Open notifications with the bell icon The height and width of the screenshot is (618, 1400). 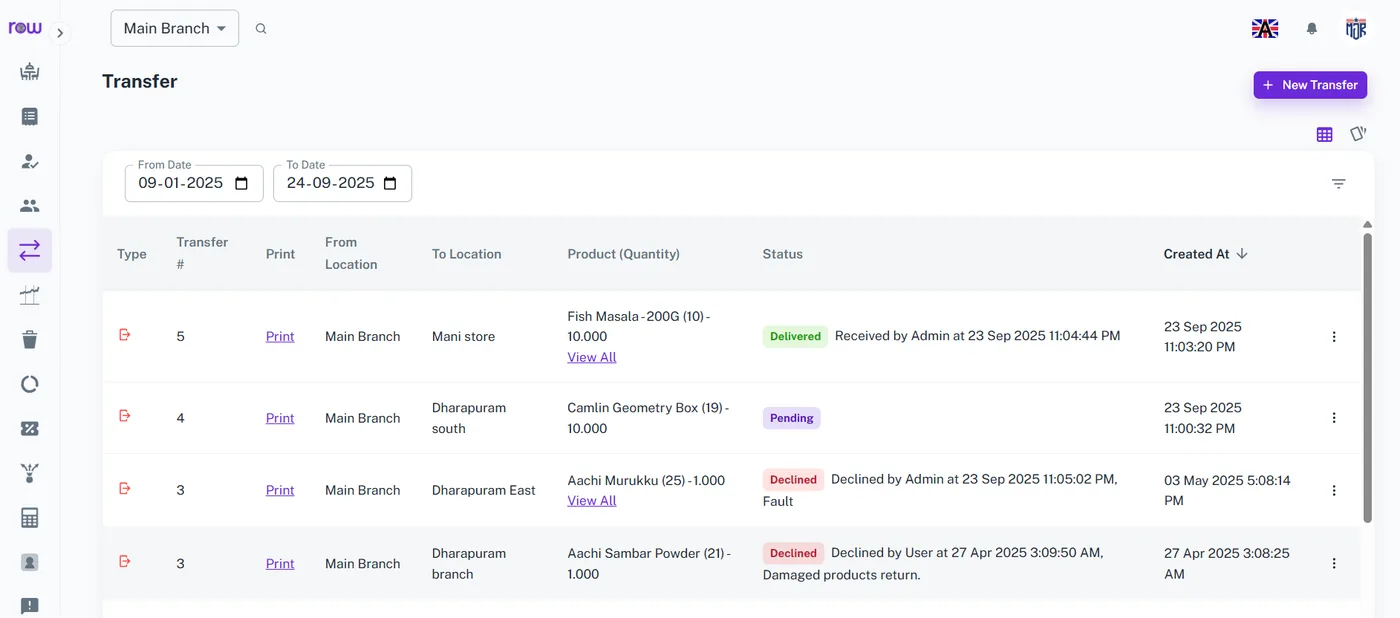point(1312,29)
